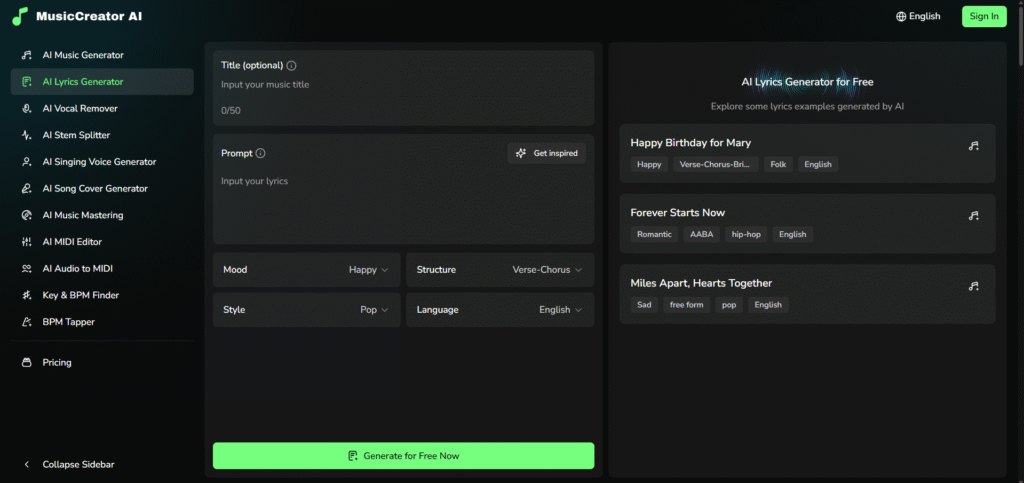Navigate to AI Stem Splitter
1024x483 pixels.
(x=102, y=136)
